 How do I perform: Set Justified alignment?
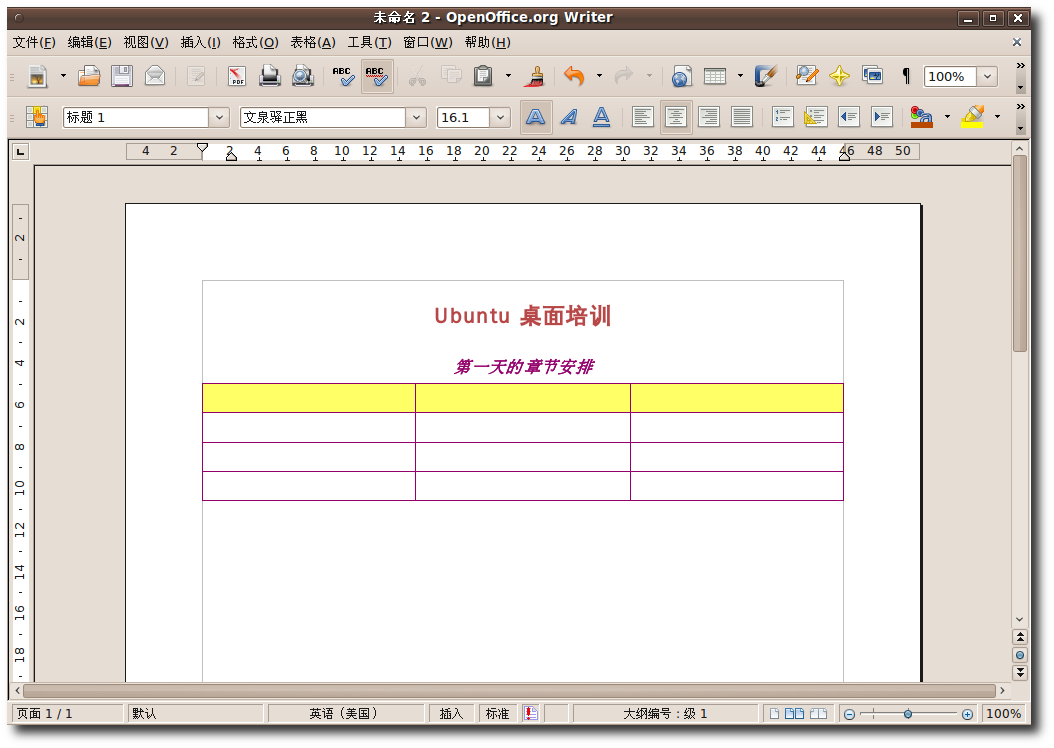click(741, 118)
